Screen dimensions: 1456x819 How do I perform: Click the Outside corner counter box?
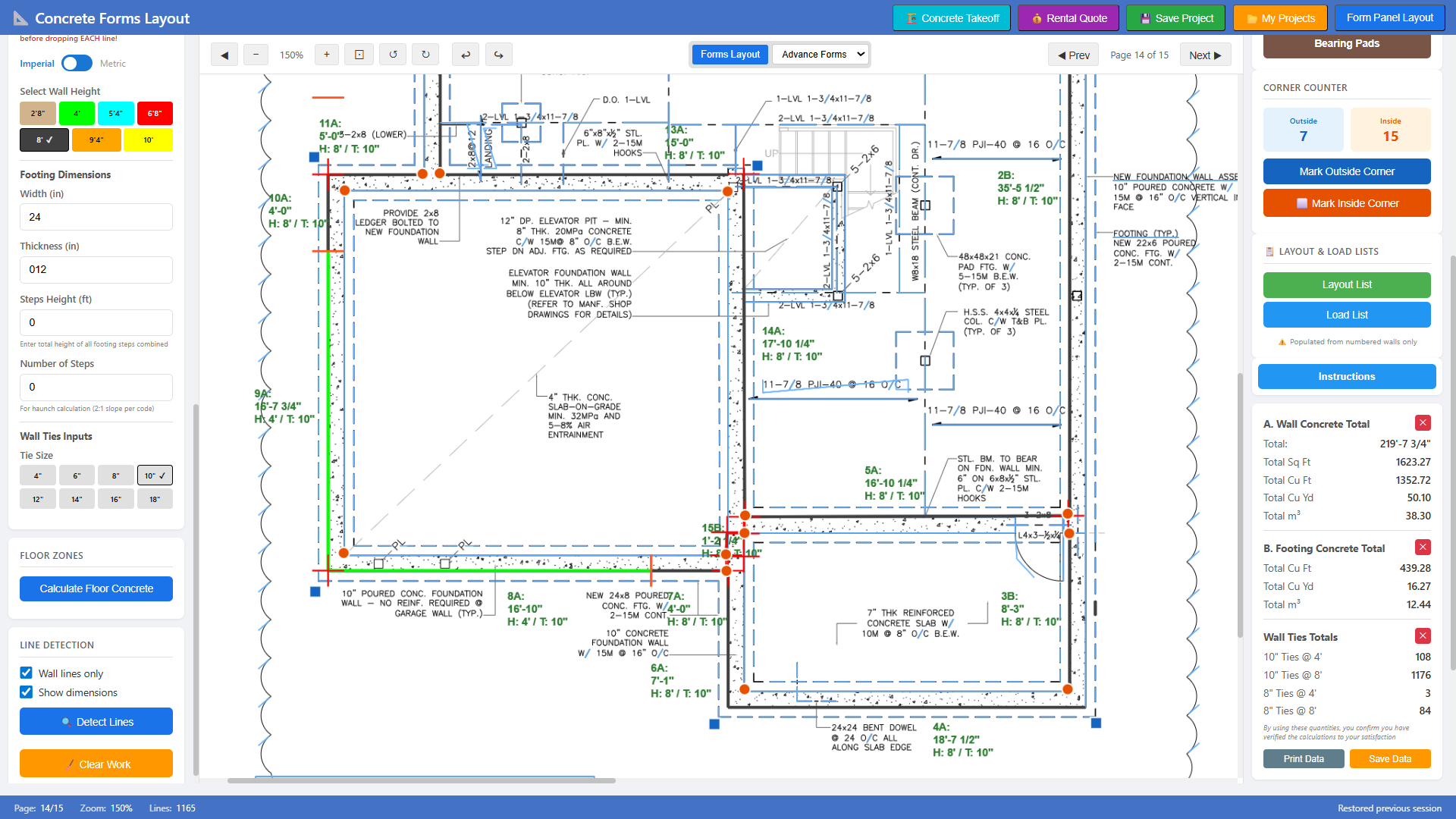[x=1303, y=130]
